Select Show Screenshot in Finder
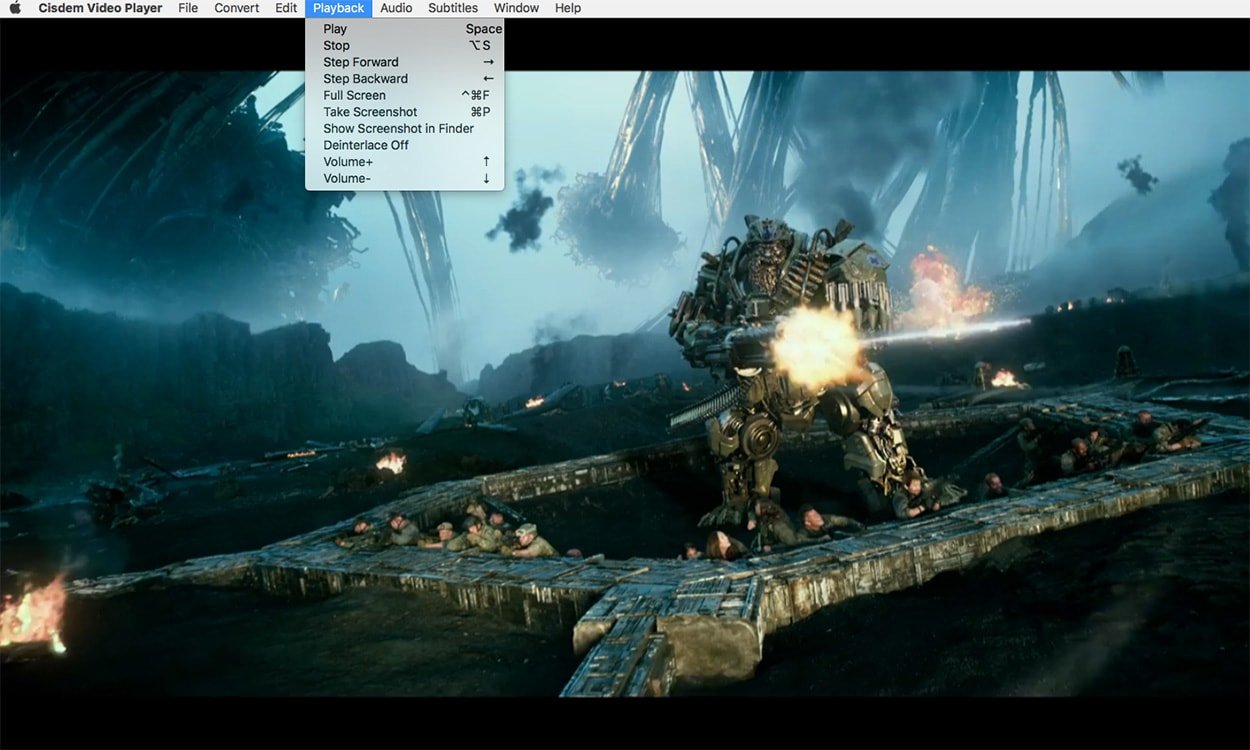Screen dimensions: 1250x750 pos(398,128)
